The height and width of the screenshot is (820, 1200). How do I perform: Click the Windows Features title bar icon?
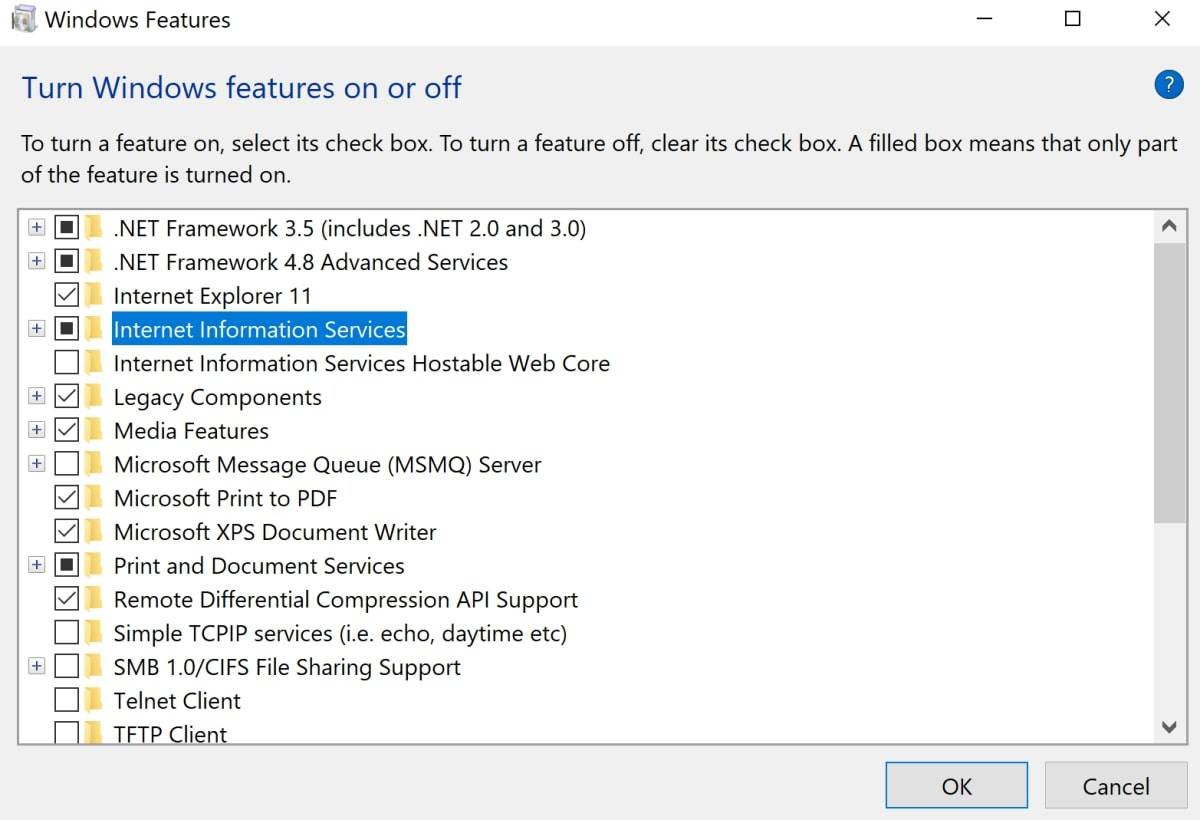(24, 19)
